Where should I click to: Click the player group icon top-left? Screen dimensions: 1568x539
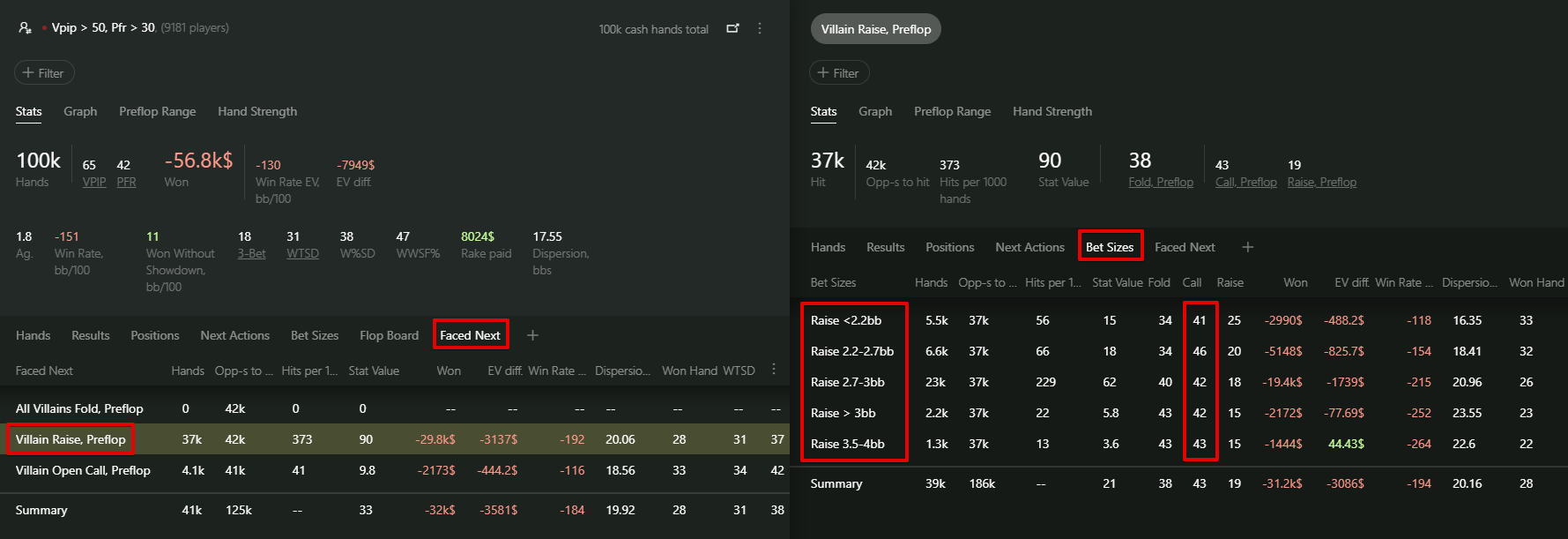25,28
